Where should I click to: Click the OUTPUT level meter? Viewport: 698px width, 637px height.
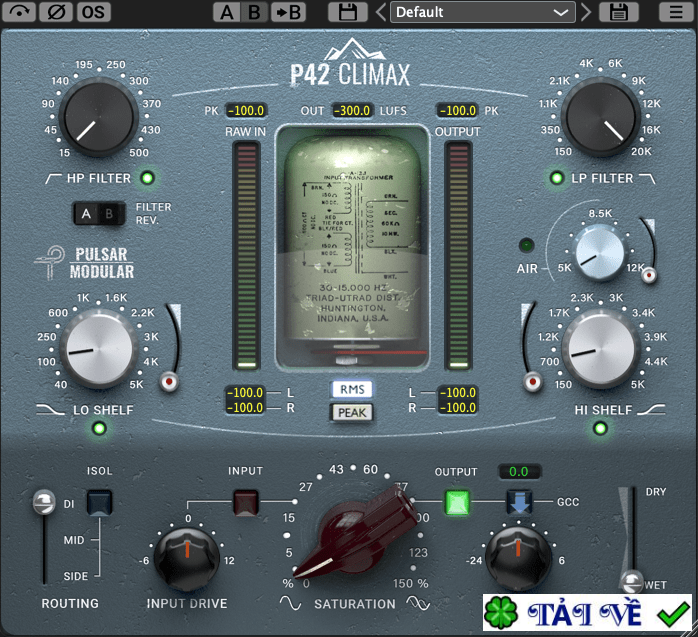tap(458, 256)
